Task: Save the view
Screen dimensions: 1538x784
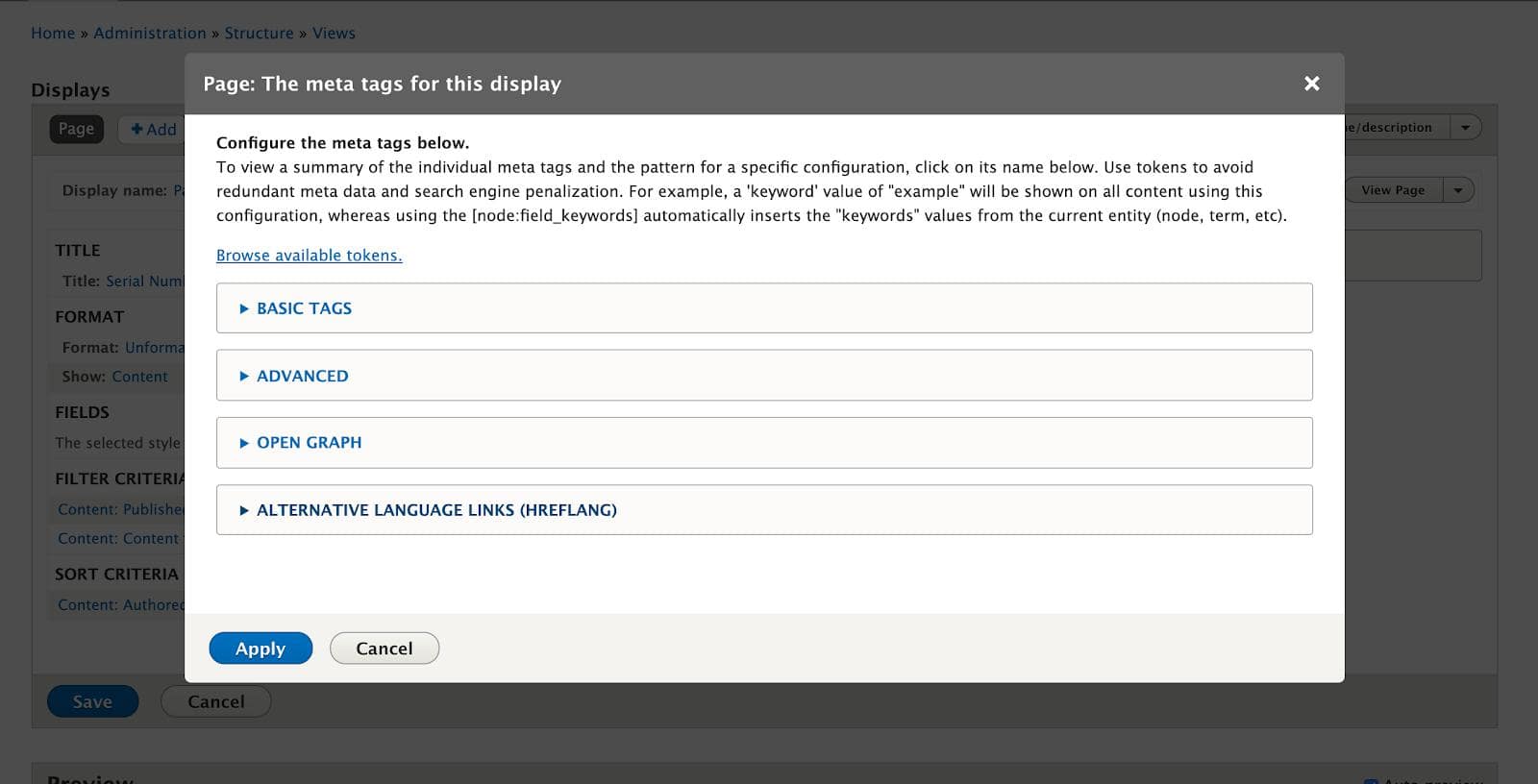Action: tap(92, 701)
